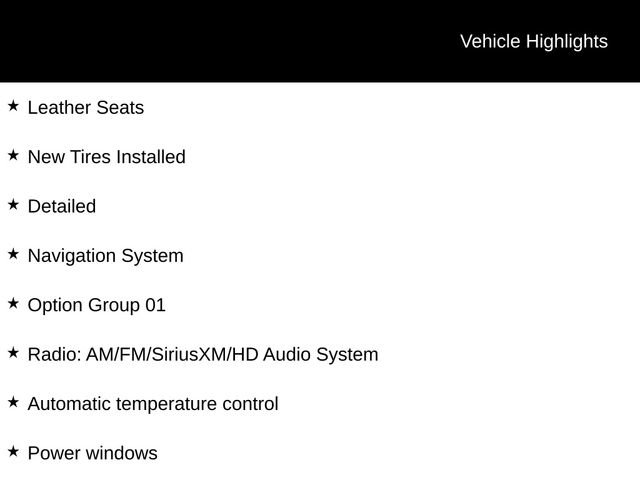
Task: Click the Option Group 01 text
Action: (96, 305)
